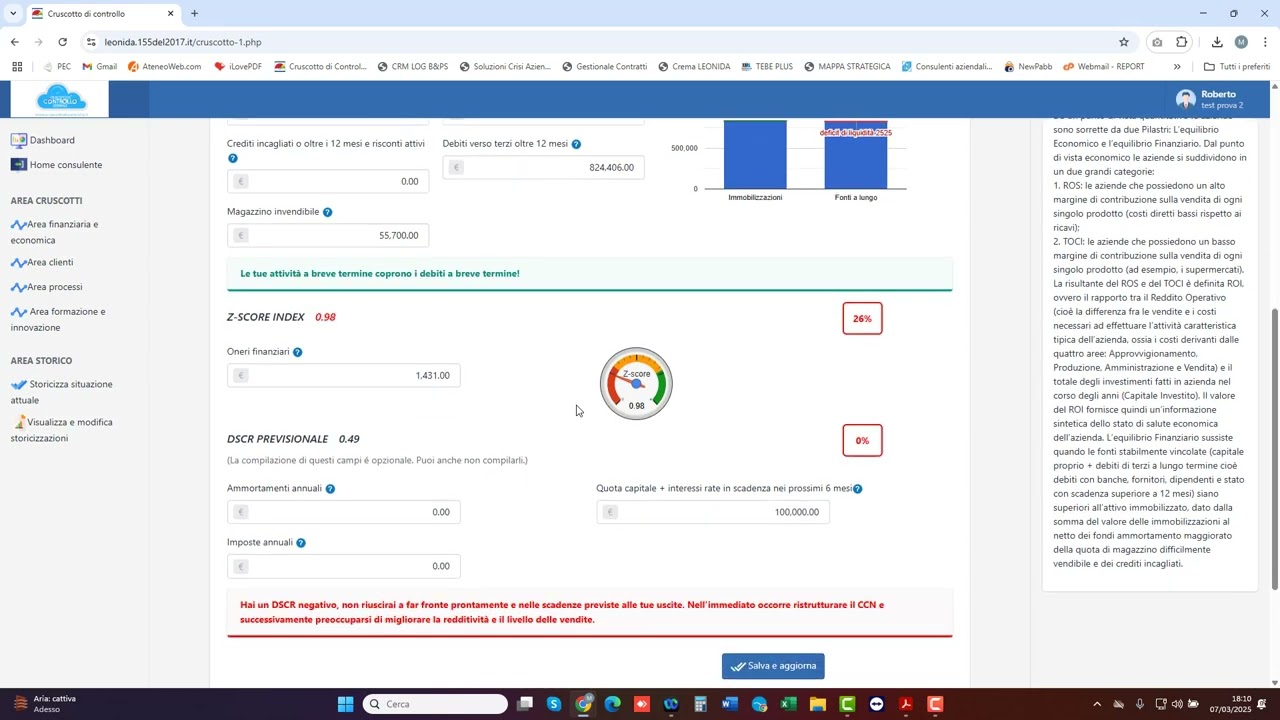Screen dimensions: 1280x720
Task: Open tab search dropdown in Chrome
Action: point(12,14)
